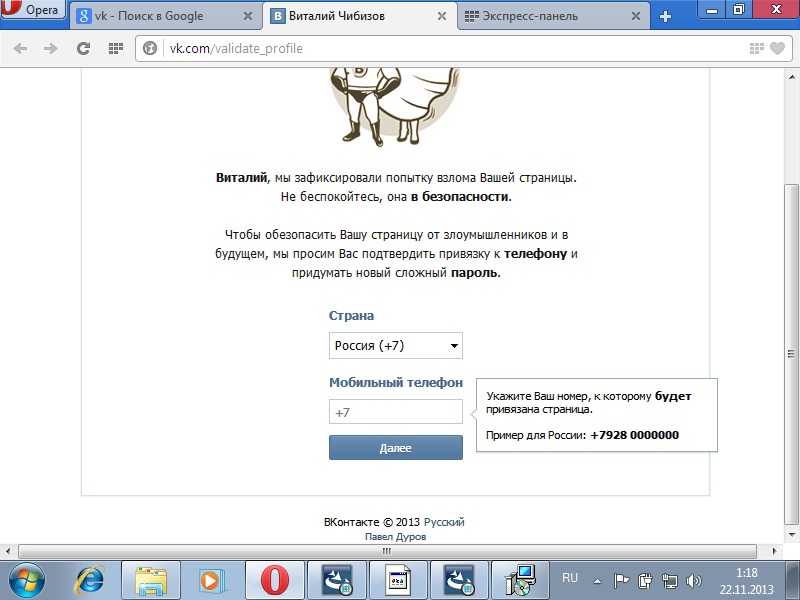This screenshot has width=800, height=600.
Task: Switch to Opera taskbar button
Action: pos(274,581)
